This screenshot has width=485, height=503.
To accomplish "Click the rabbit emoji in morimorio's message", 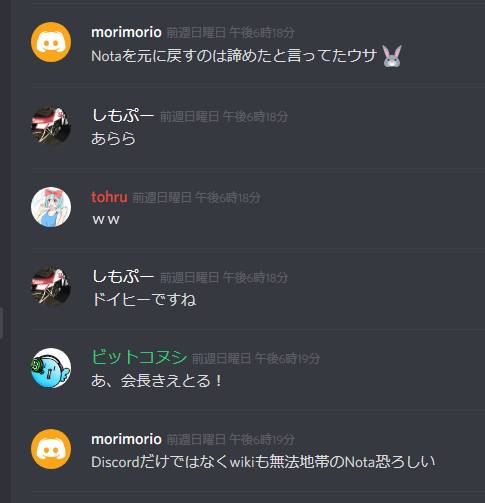I will coord(392,56).
